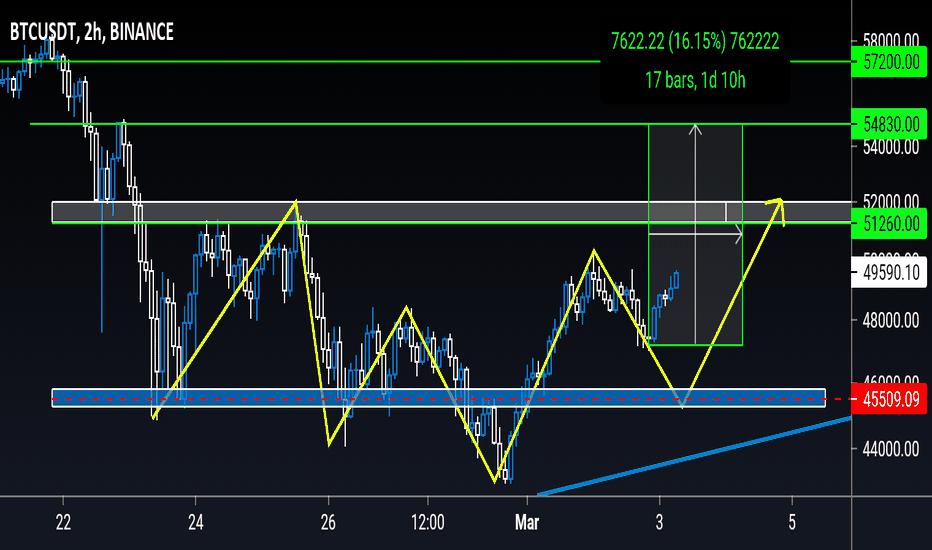The width and height of the screenshot is (932, 550).
Task: Click the 3 date label on time axis
Action: (x=659, y=523)
